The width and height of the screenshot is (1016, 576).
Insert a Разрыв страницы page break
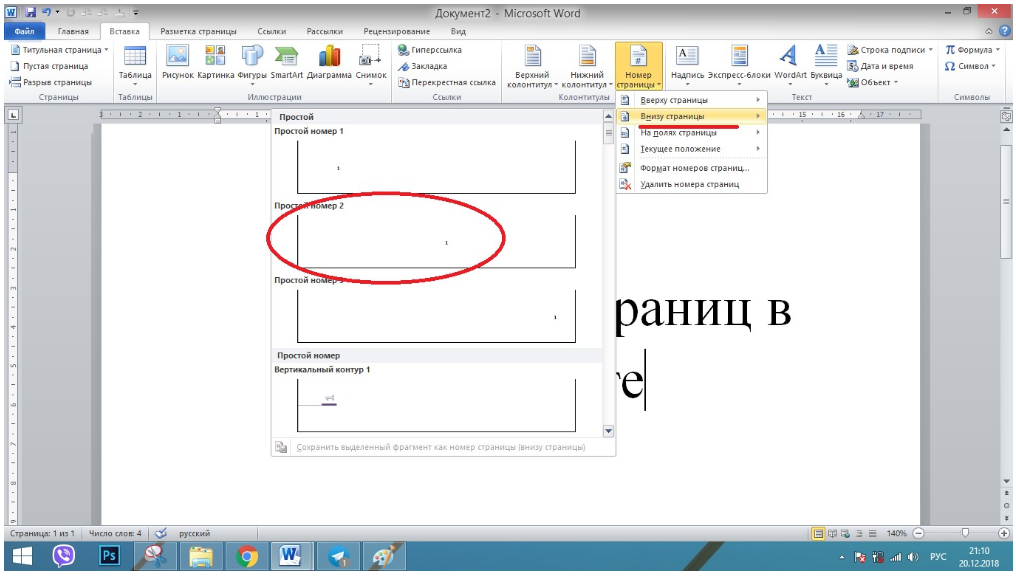pos(51,82)
